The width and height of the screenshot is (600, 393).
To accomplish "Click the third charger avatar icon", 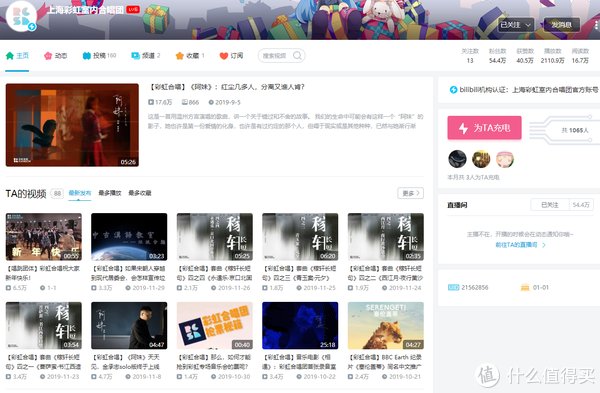I will click(505, 159).
